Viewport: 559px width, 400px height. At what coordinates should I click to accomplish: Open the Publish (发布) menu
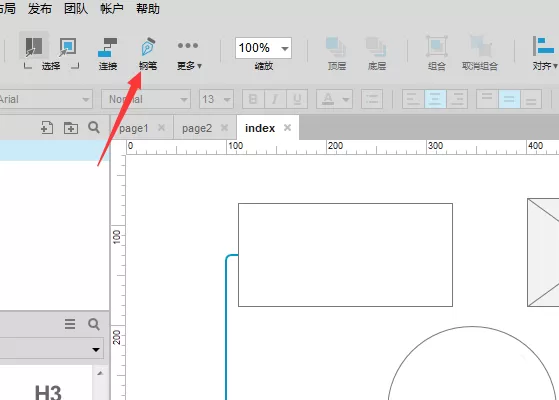point(40,9)
